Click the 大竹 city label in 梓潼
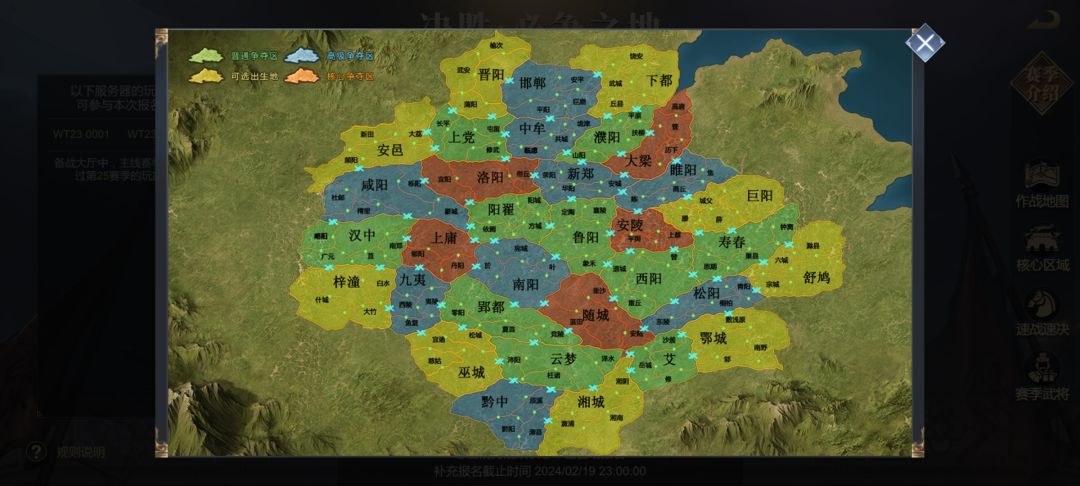1080x486 pixels. 371,311
